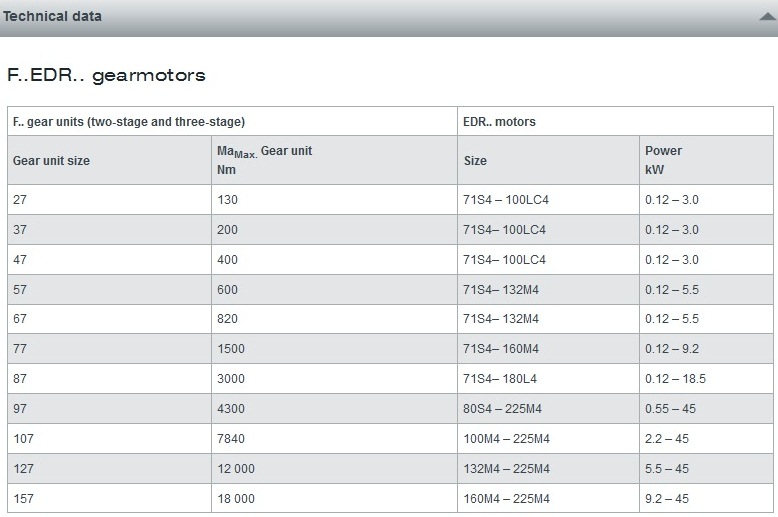778x517 pixels.
Task: Click the 0.12 – 18.5 power cell
Action: 675,379
